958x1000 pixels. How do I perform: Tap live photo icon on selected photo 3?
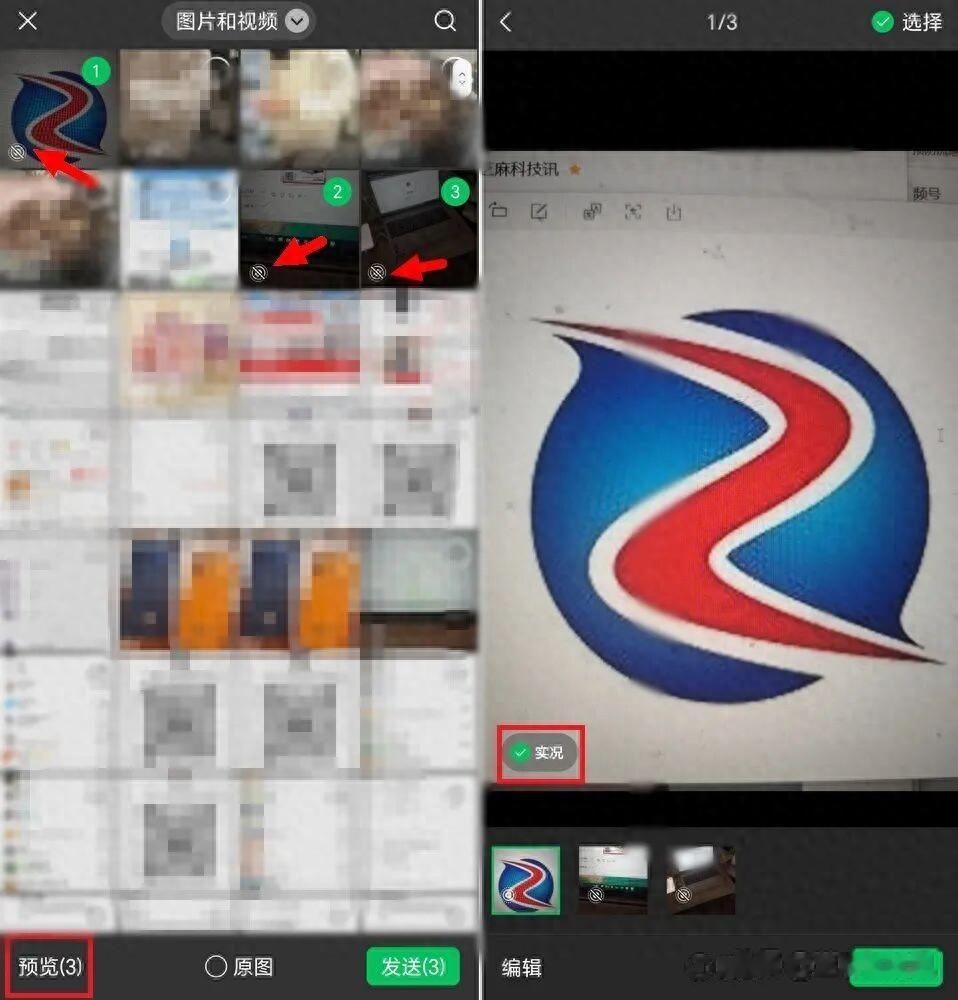point(377,272)
